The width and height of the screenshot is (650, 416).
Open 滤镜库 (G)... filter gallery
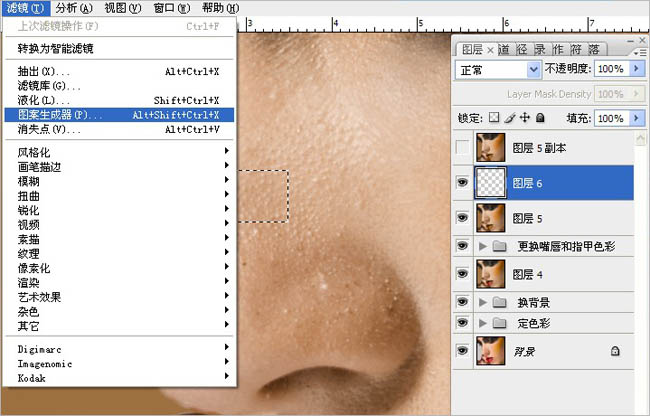pyautogui.click(x=119, y=86)
